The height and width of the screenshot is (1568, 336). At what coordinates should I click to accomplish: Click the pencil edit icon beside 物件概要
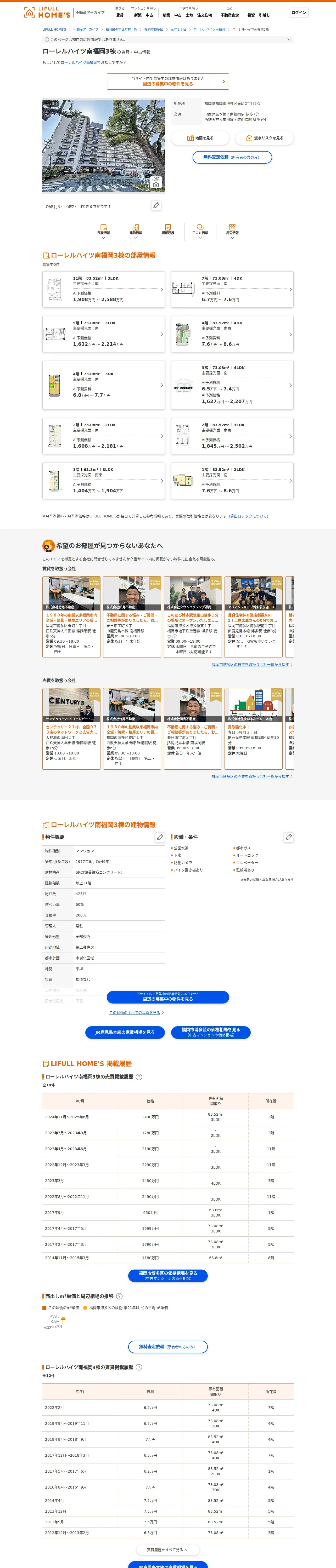[160, 838]
